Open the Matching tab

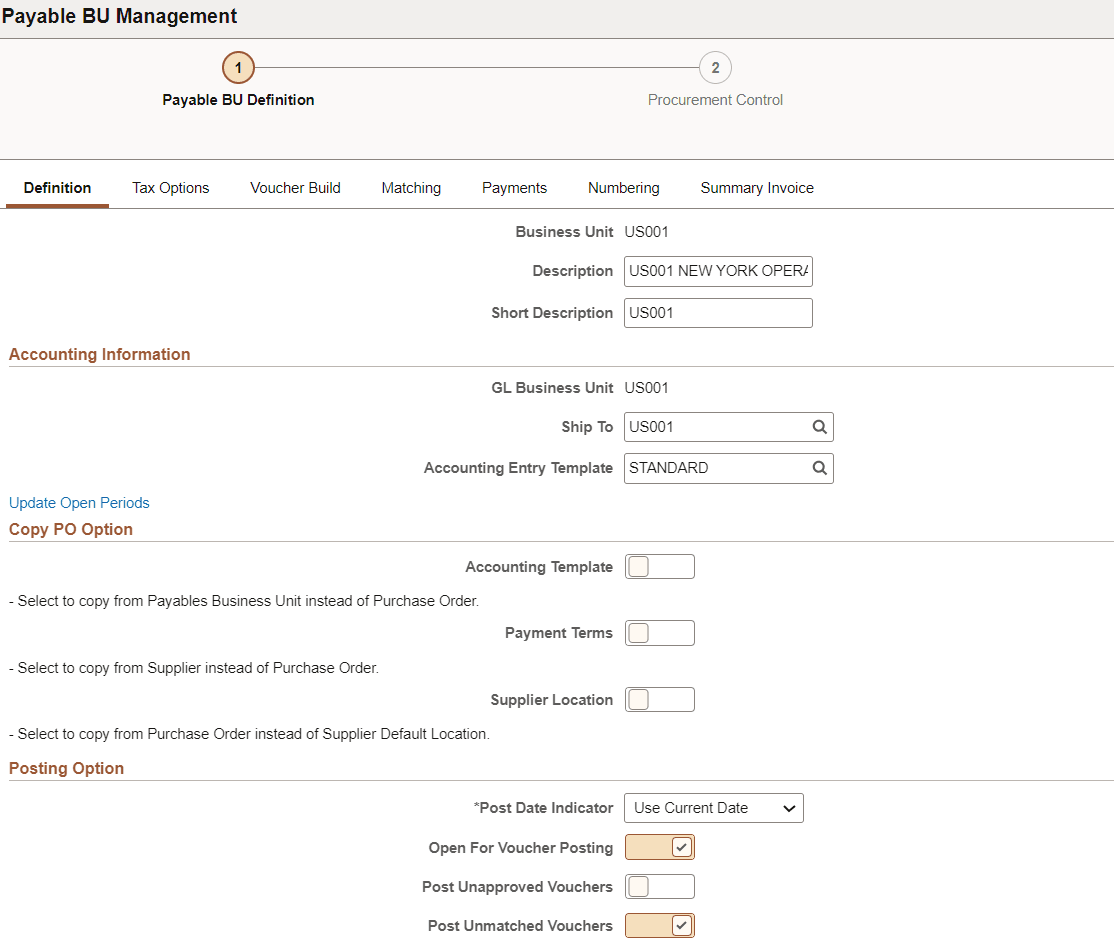411,188
